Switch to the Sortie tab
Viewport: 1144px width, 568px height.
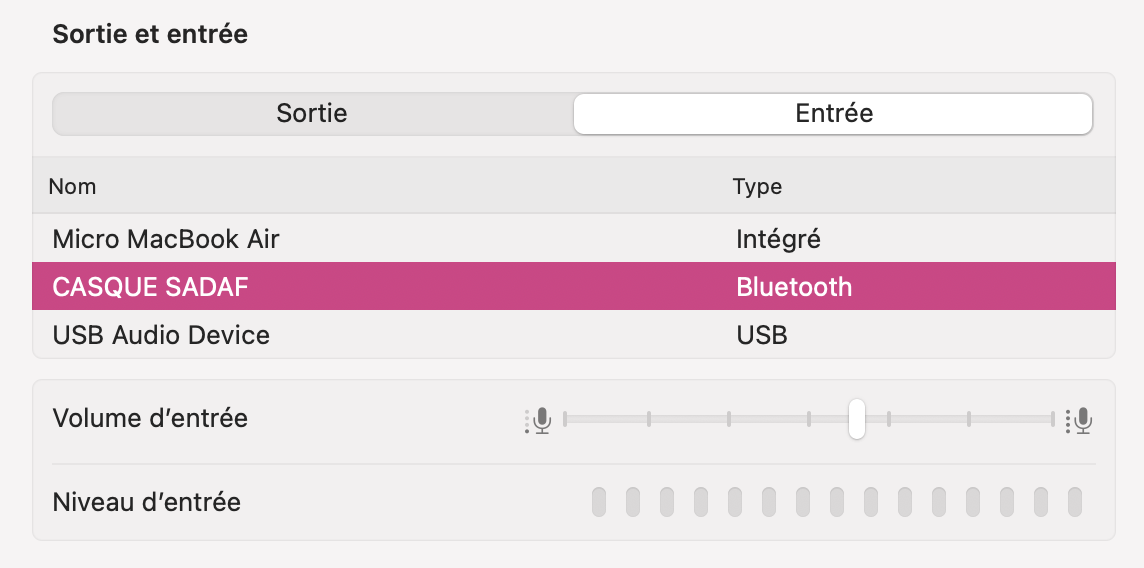[312, 114]
